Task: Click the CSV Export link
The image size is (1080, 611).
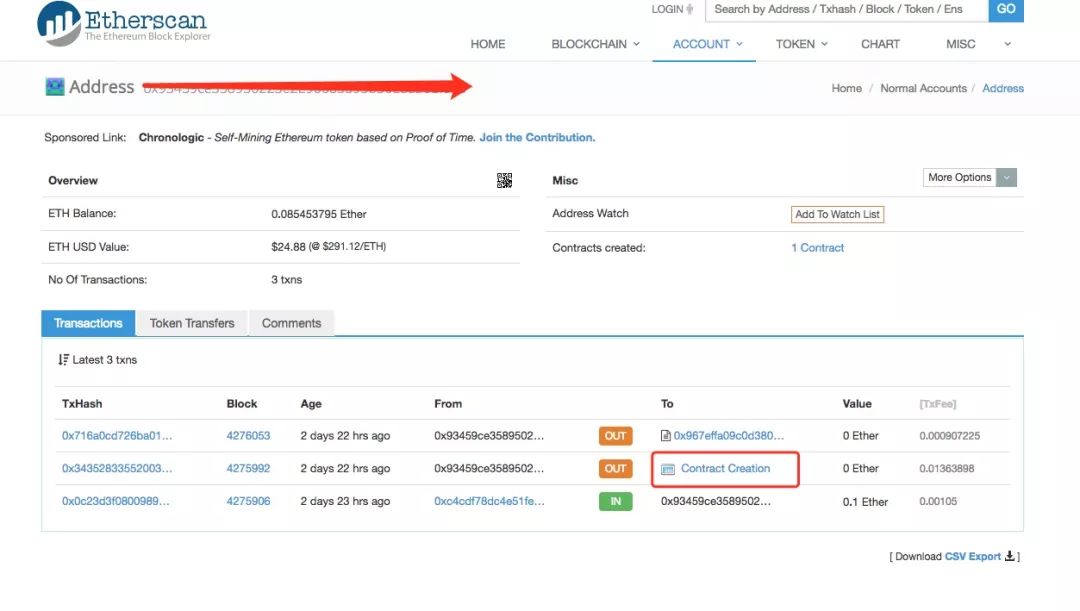Action: point(973,556)
